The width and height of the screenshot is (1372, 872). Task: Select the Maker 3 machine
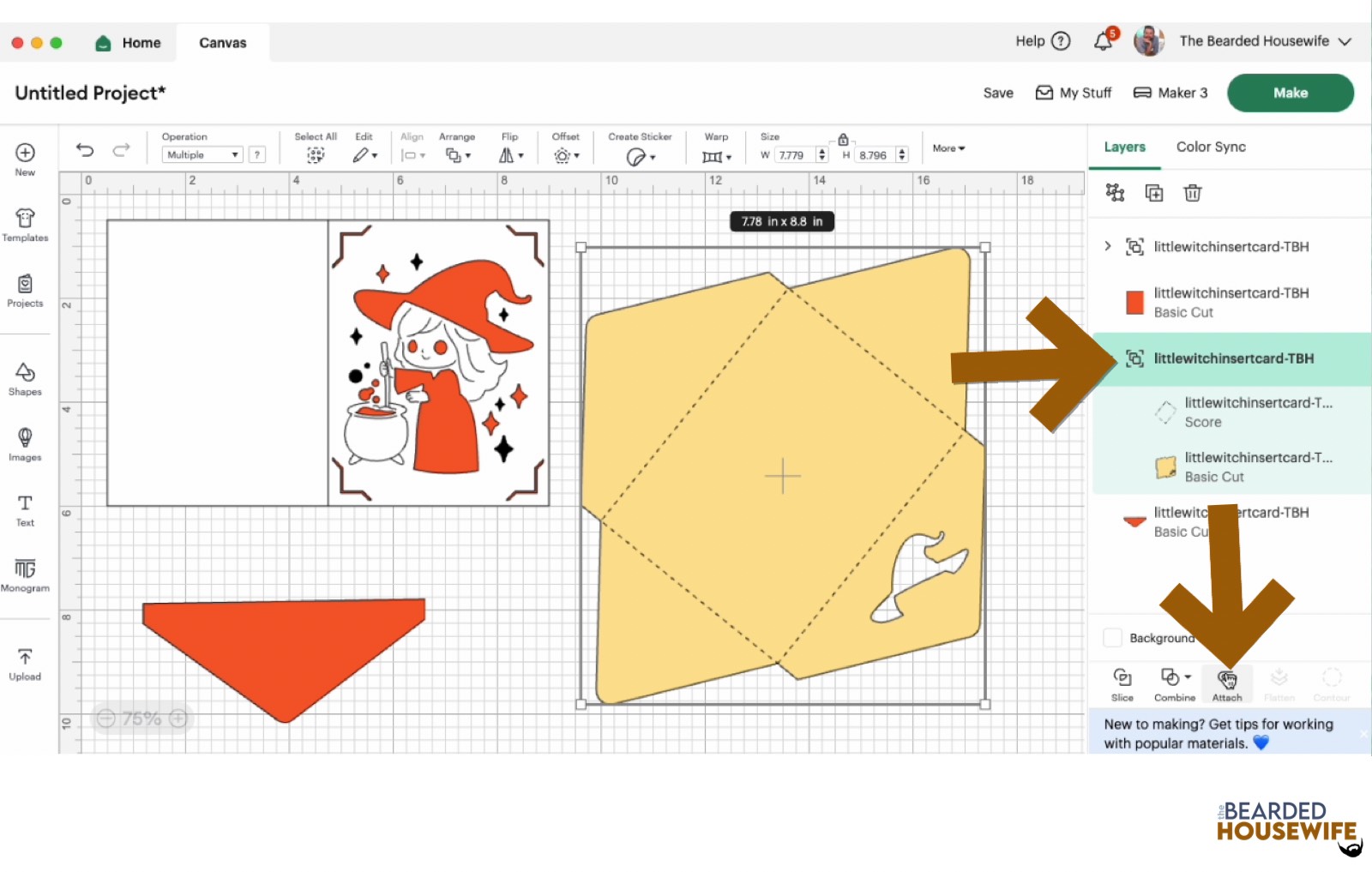(x=1170, y=93)
